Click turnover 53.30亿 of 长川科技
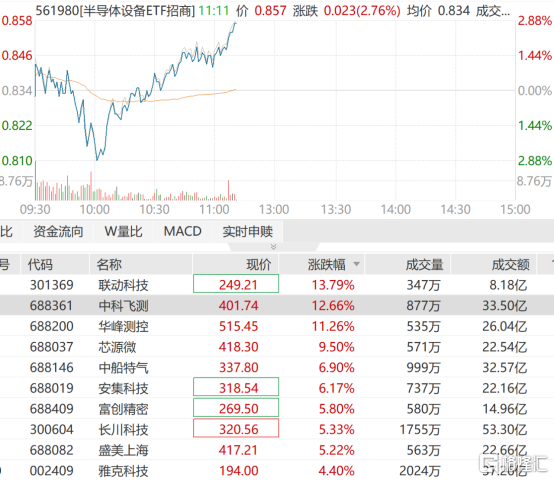The height and width of the screenshot is (480, 554). [x=505, y=429]
